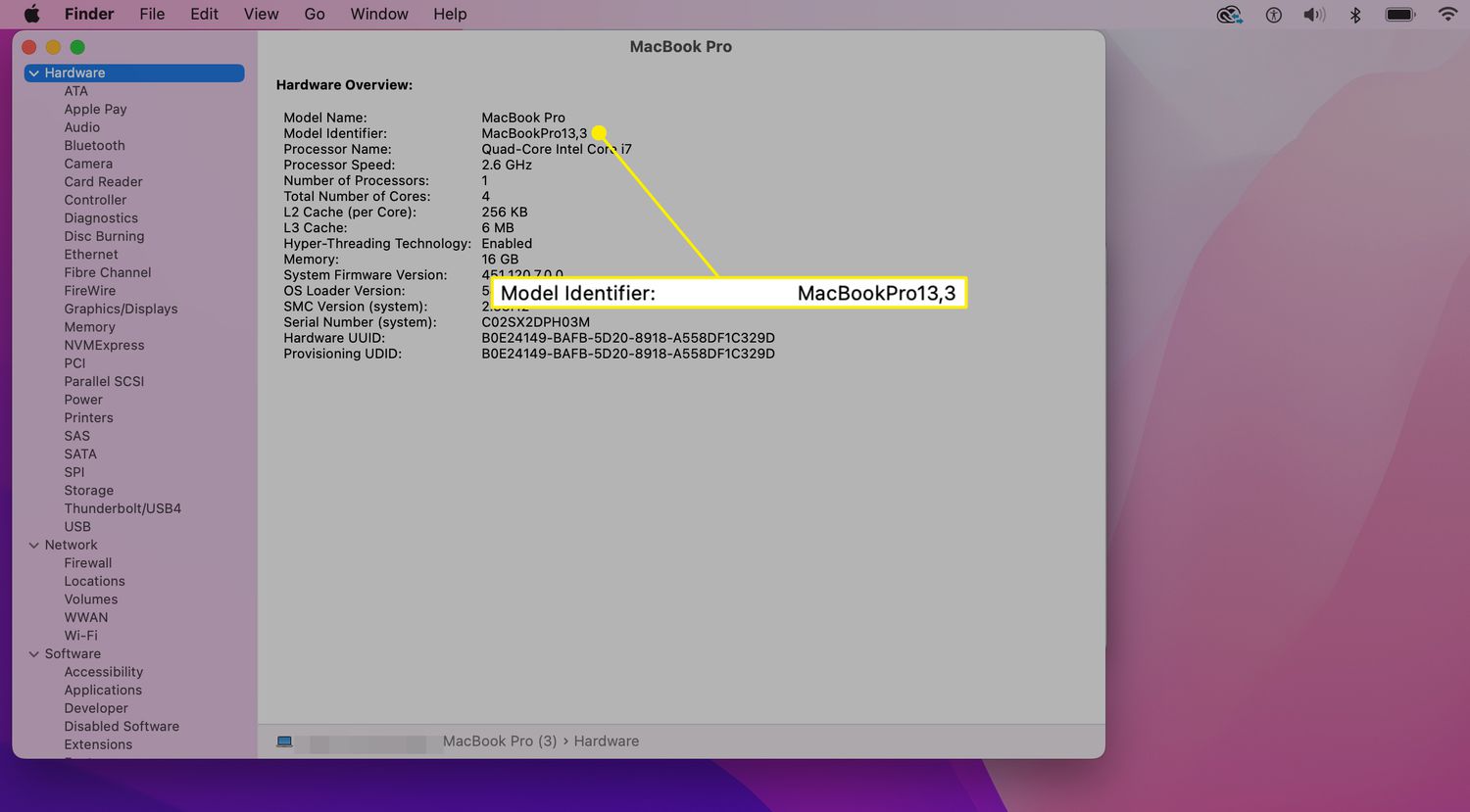Open the Accessibility Shortcuts menu bar icon
Image resolution: width=1470 pixels, height=812 pixels.
click(x=1273, y=14)
